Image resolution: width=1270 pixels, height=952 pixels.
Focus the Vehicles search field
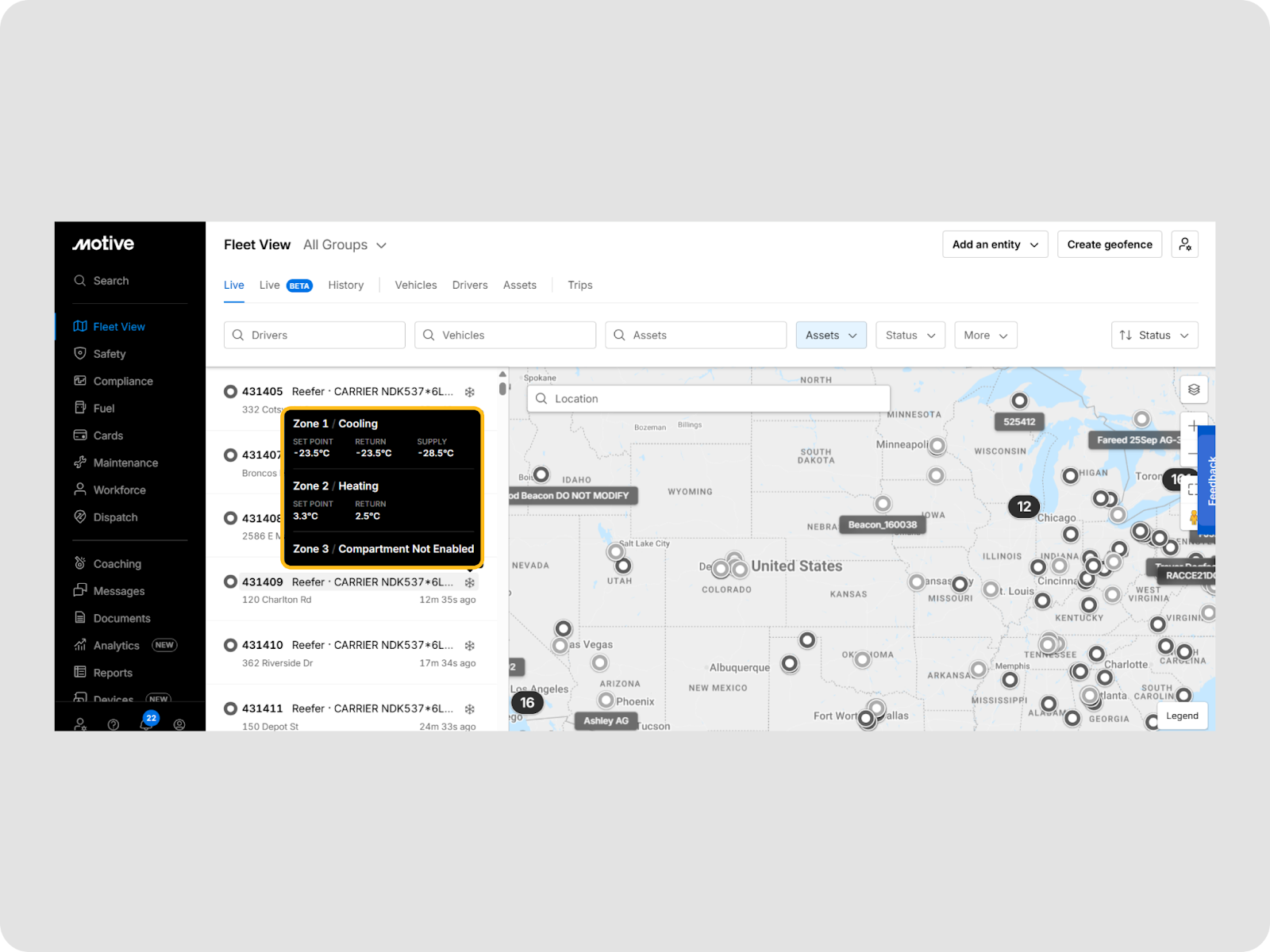point(505,335)
